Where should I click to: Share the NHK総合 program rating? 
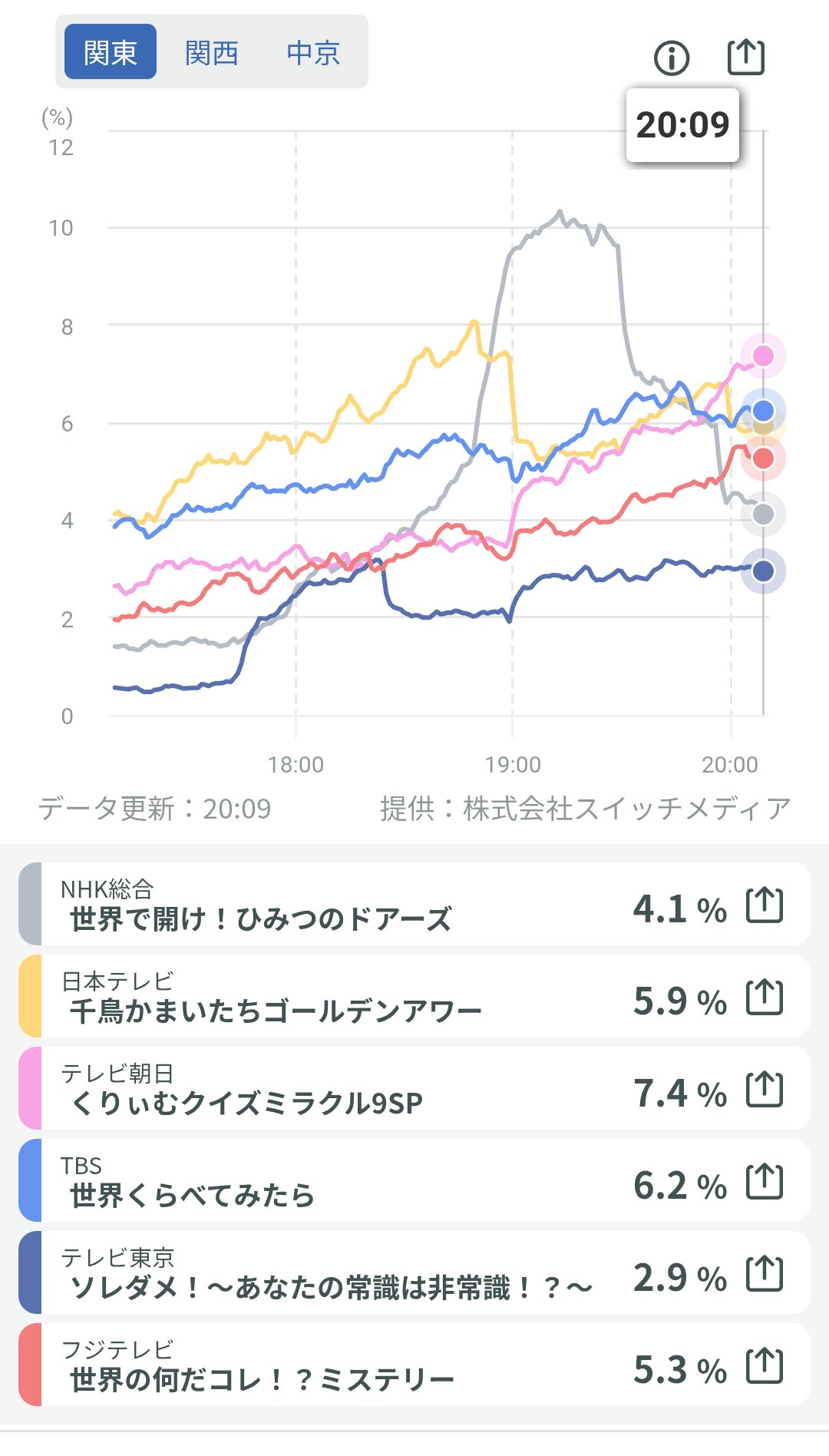pos(765,905)
